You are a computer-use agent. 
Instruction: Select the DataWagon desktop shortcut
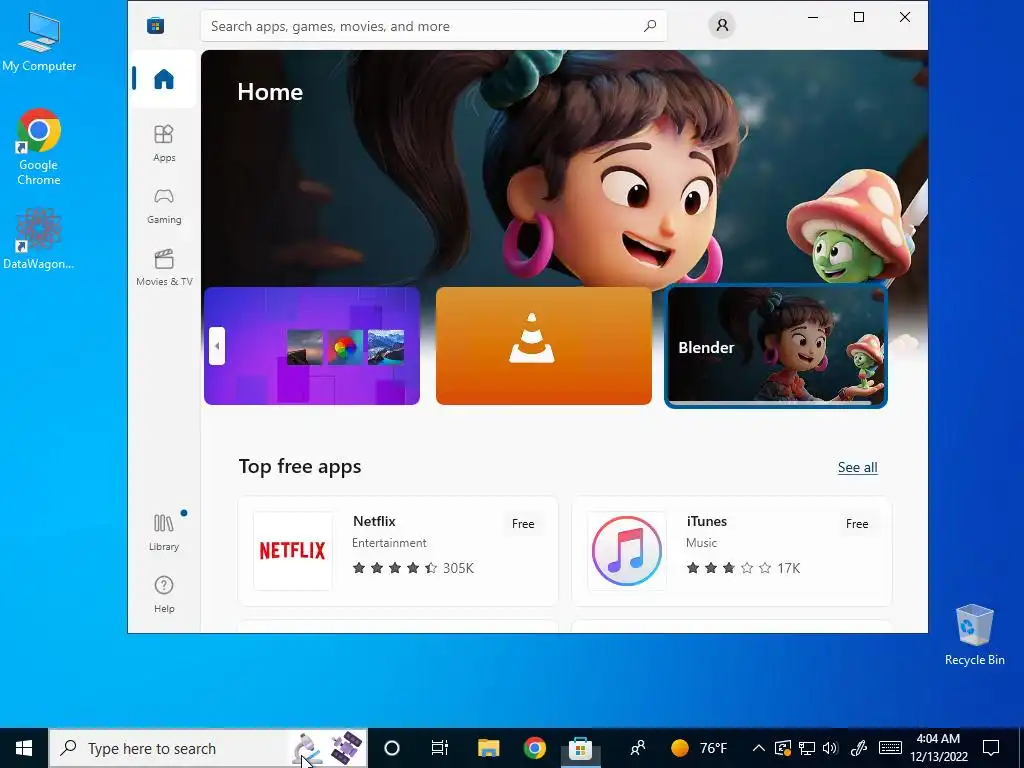pos(39,238)
